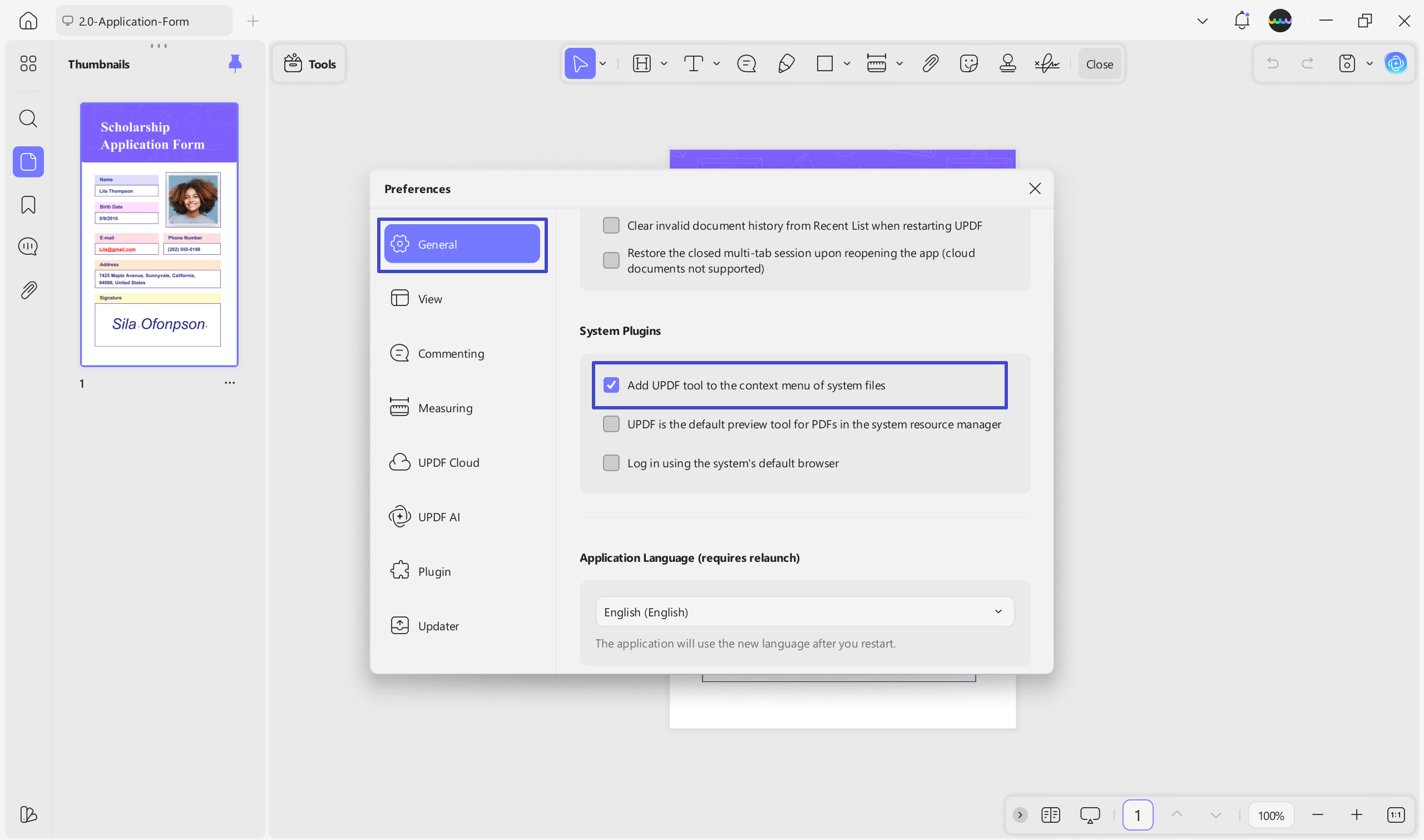The width and height of the screenshot is (1424, 840).
Task: Open a new tab with plus icon
Action: point(253,22)
